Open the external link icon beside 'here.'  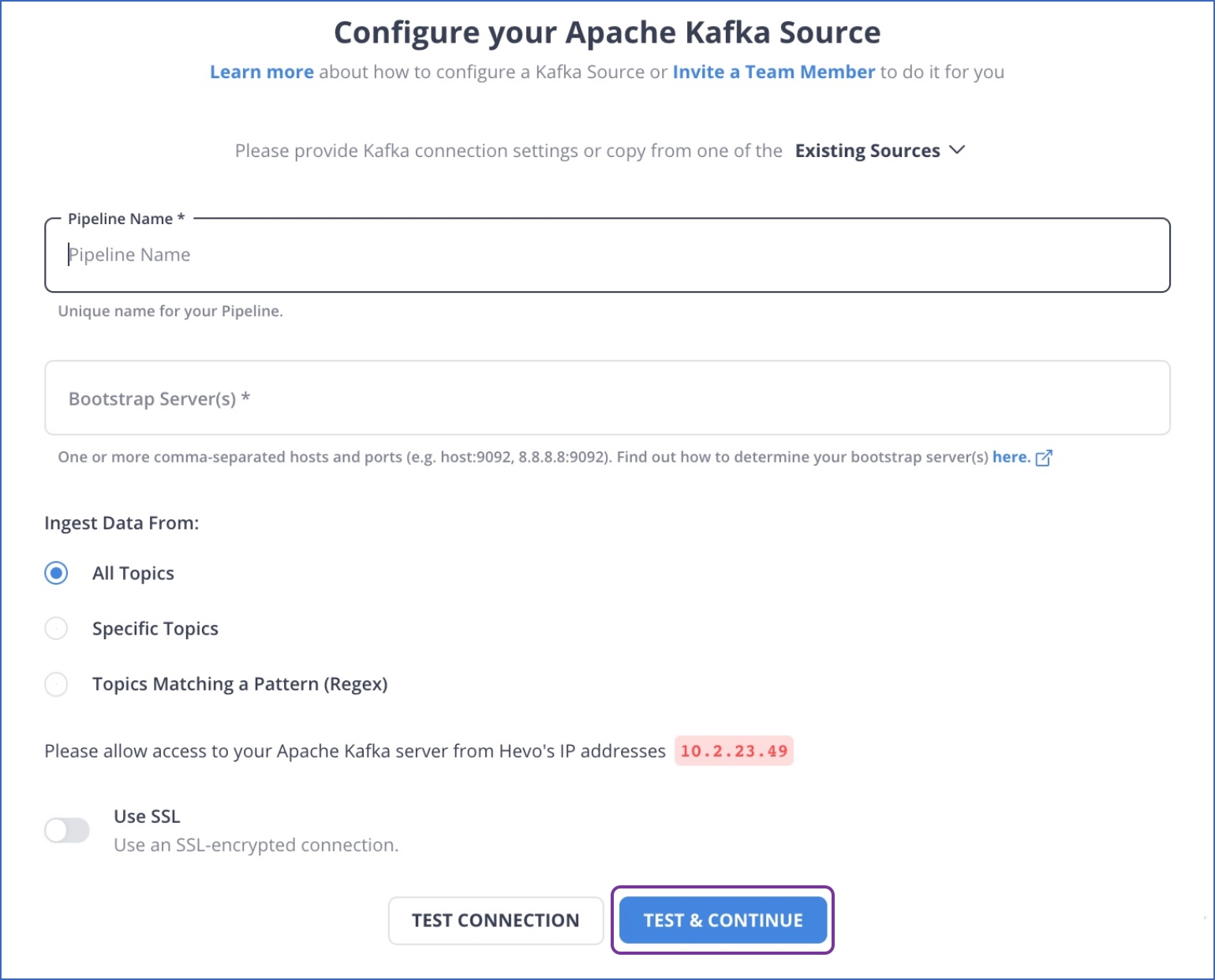pos(1043,458)
